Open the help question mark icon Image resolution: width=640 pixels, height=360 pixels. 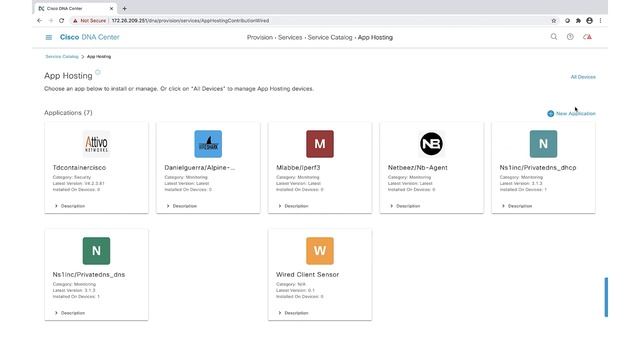(570, 37)
